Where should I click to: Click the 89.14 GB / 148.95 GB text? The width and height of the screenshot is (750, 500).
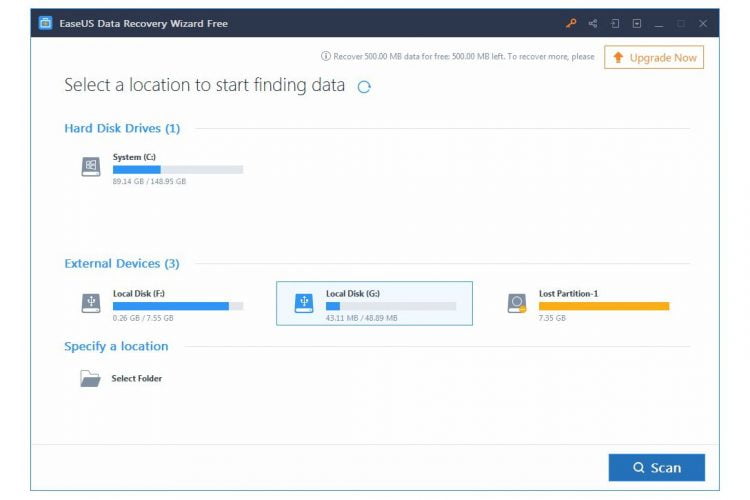point(149,181)
